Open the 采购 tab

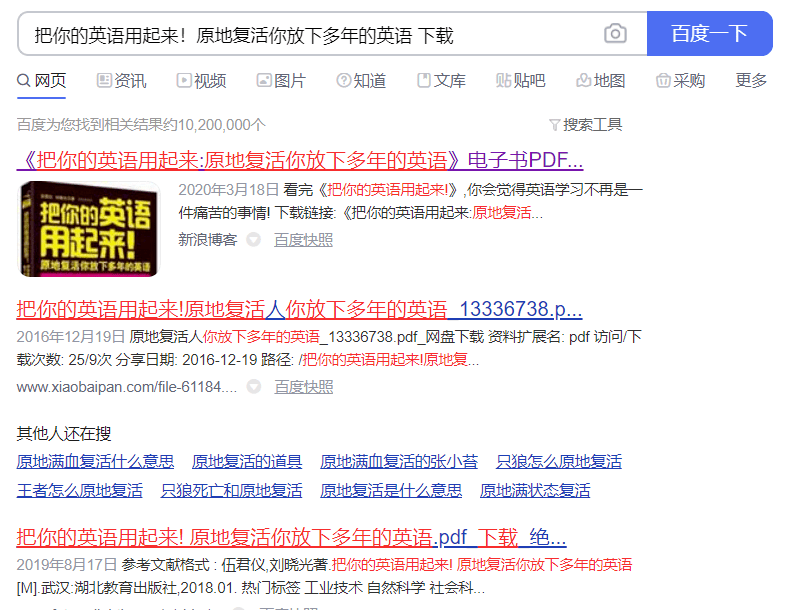(x=680, y=81)
